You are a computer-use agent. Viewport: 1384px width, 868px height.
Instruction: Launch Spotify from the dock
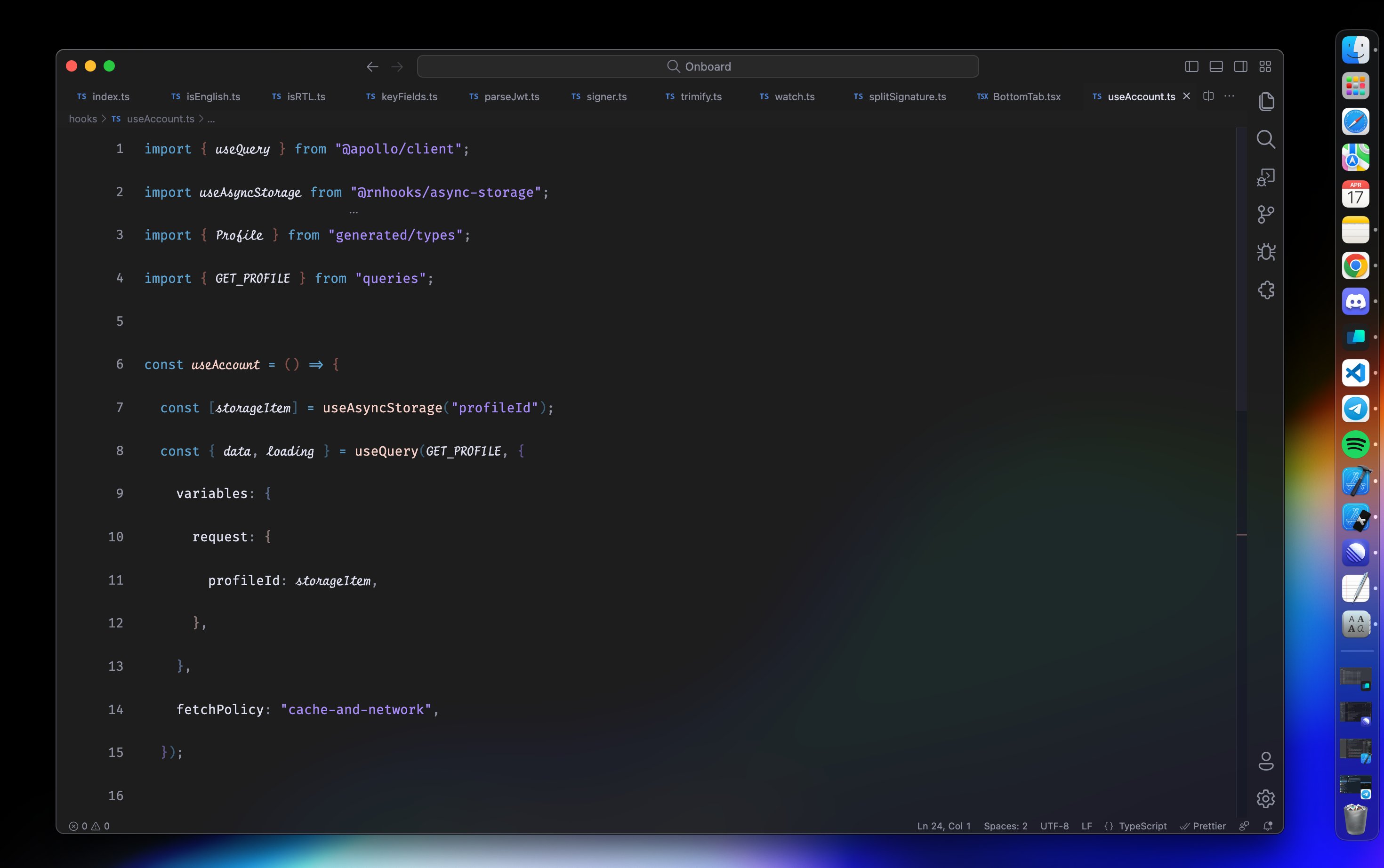[x=1355, y=444]
